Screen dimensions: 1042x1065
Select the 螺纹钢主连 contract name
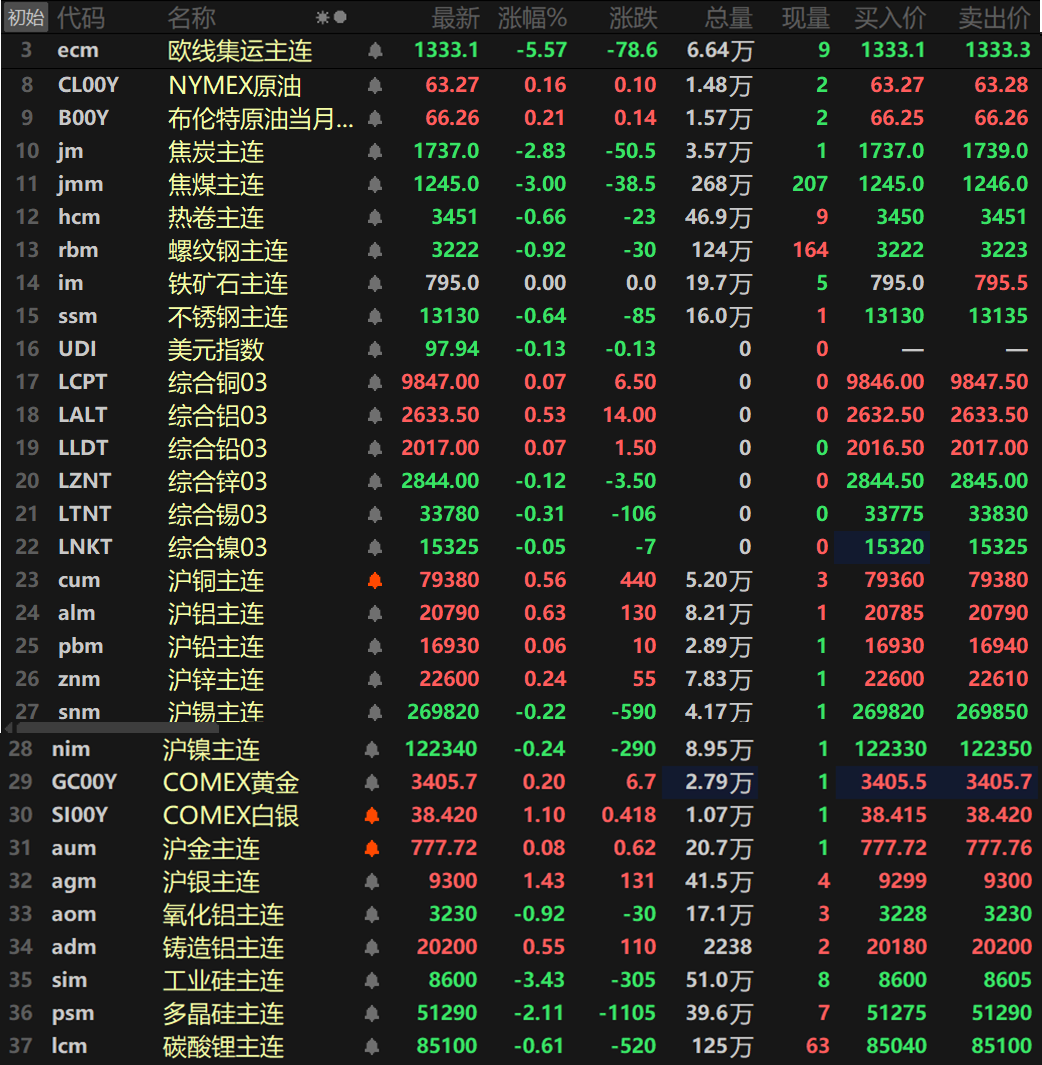228,250
